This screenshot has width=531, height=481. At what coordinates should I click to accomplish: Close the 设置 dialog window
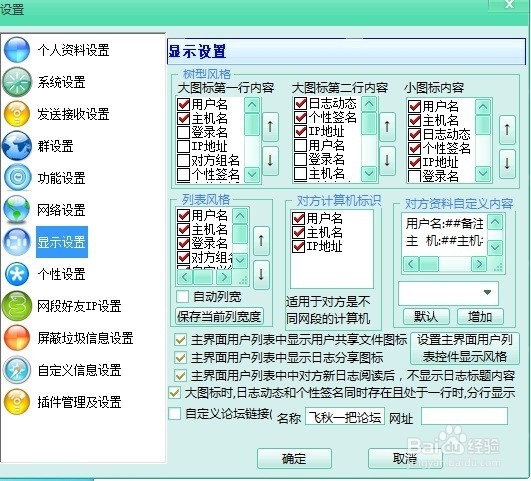click(509, 5)
